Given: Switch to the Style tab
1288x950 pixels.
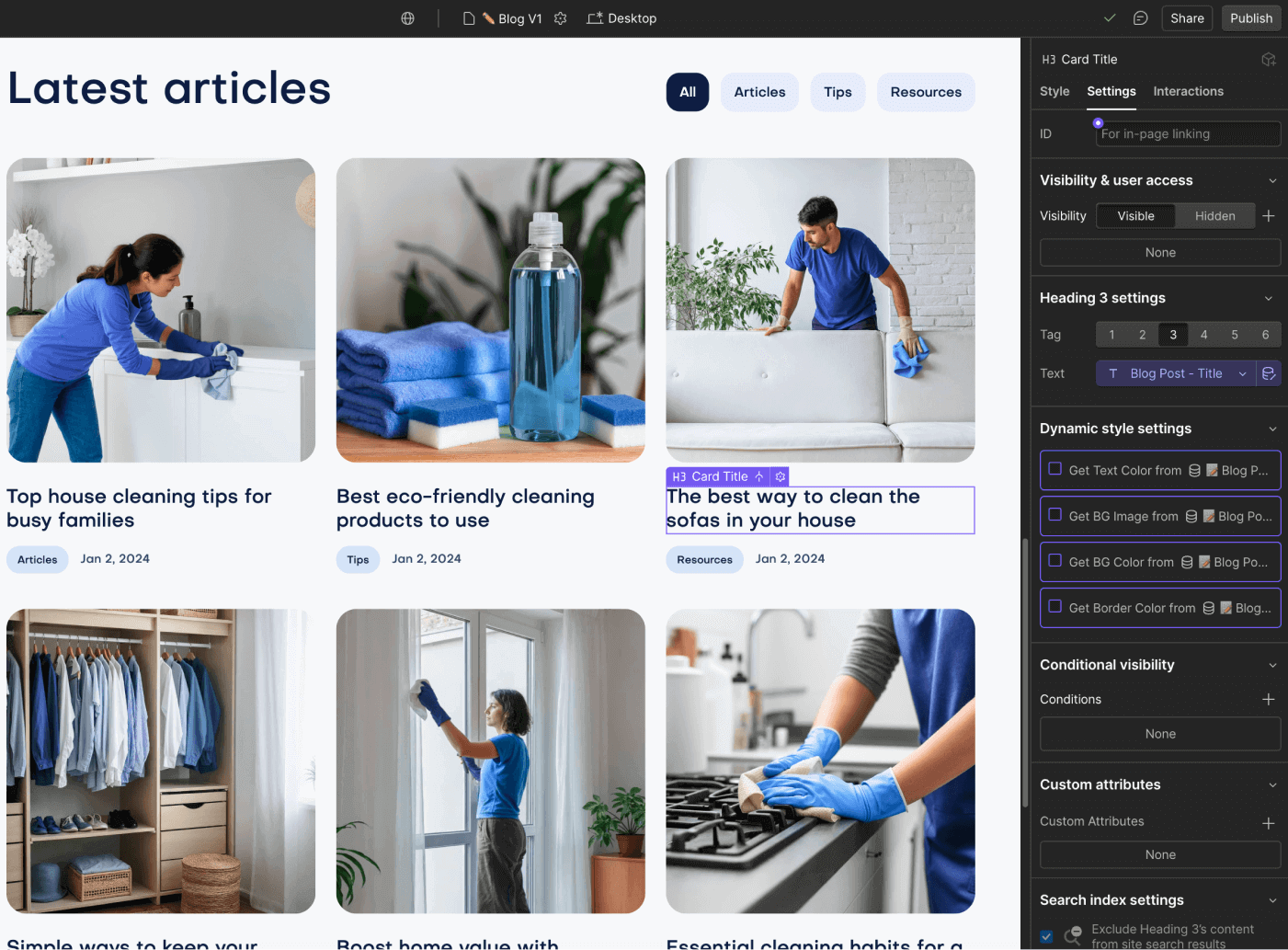Looking at the screenshot, I should (1054, 91).
